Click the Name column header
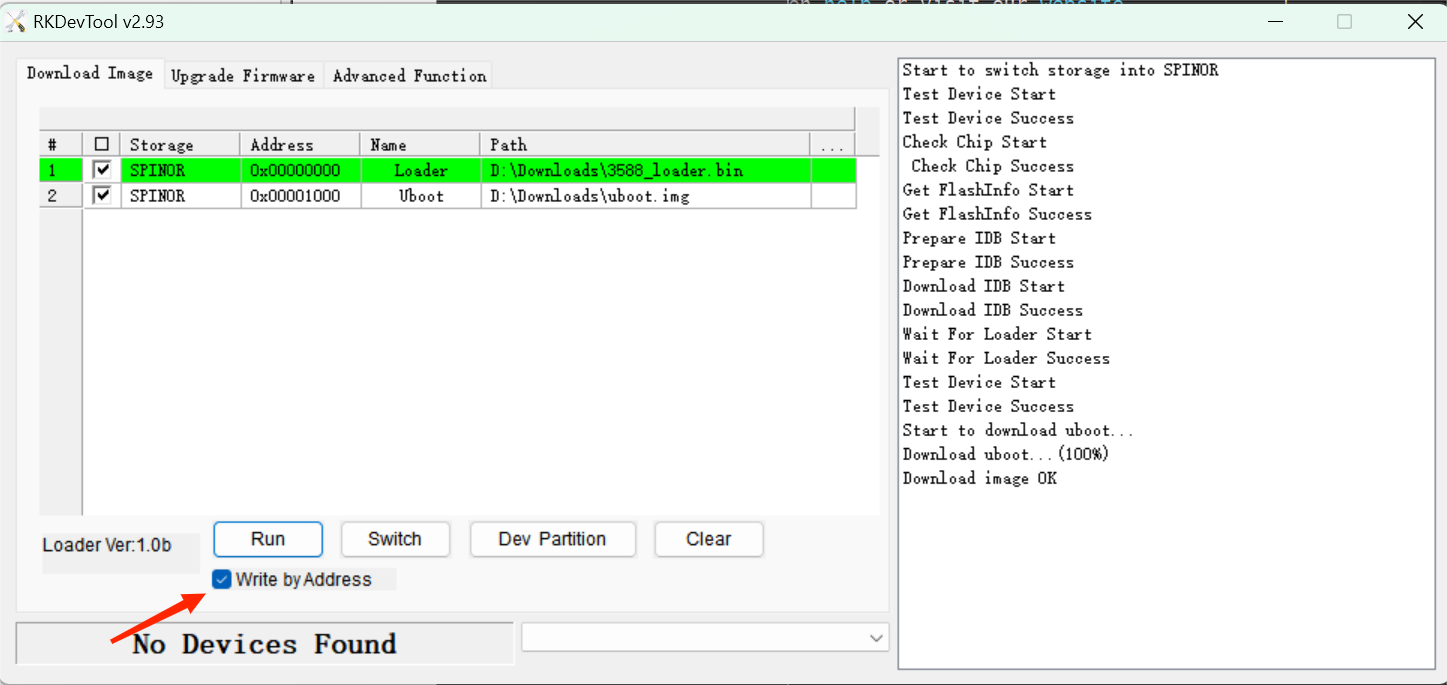The width and height of the screenshot is (1447, 685). point(420,144)
